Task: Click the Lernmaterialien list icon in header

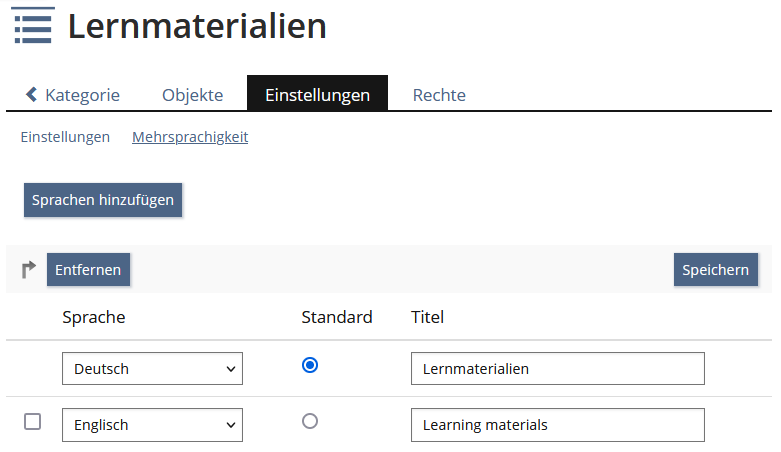Action: tap(33, 25)
